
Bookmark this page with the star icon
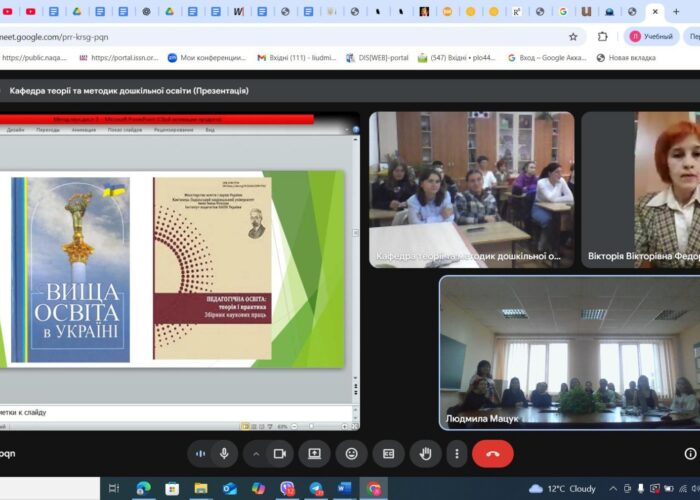click(x=573, y=36)
